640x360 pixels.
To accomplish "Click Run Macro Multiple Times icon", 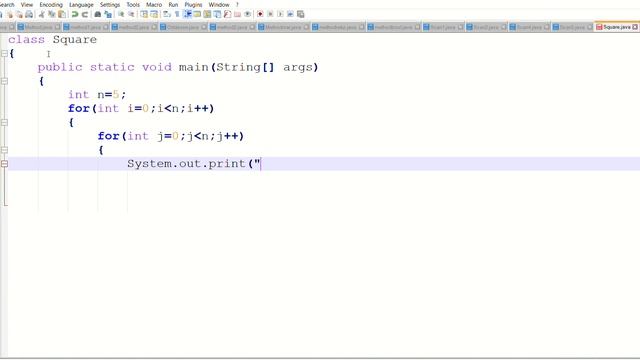I will pos(290,14).
